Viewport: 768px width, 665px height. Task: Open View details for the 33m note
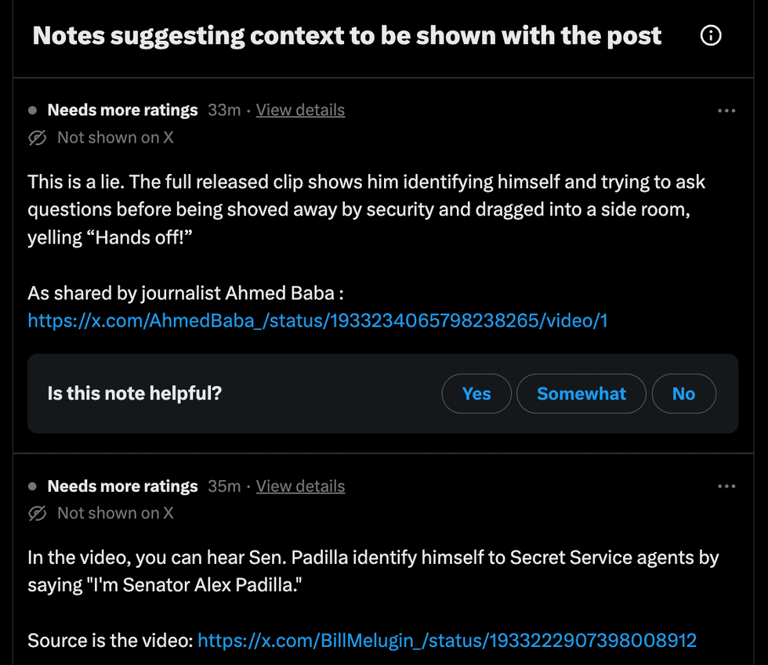(300, 110)
